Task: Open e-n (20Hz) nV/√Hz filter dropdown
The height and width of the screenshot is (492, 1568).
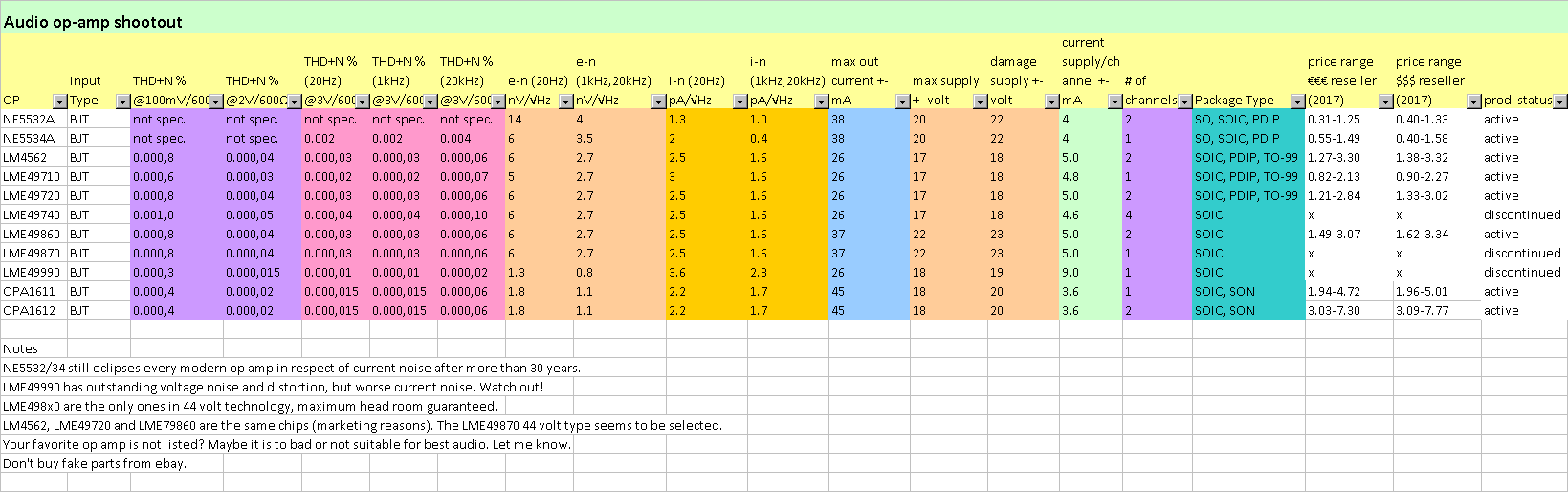Action: (x=565, y=101)
